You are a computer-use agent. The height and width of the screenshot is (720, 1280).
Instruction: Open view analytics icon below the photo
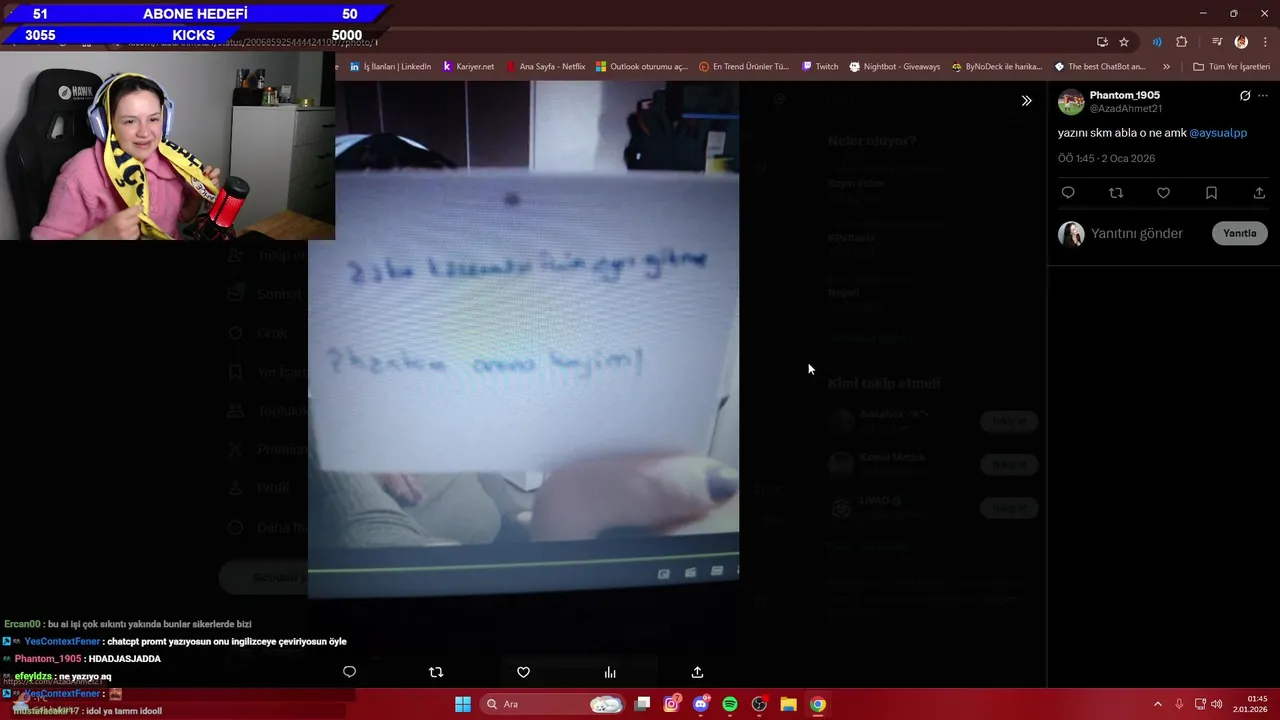(x=610, y=672)
